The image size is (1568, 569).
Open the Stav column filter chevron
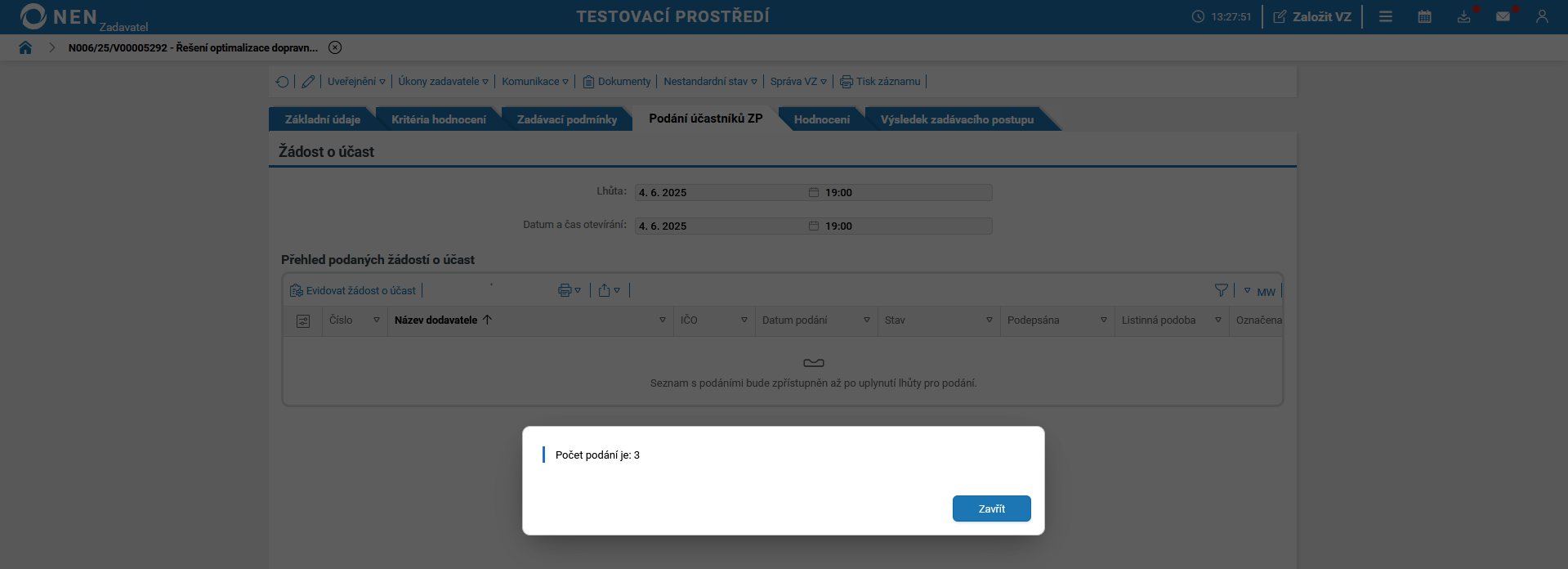(x=989, y=320)
